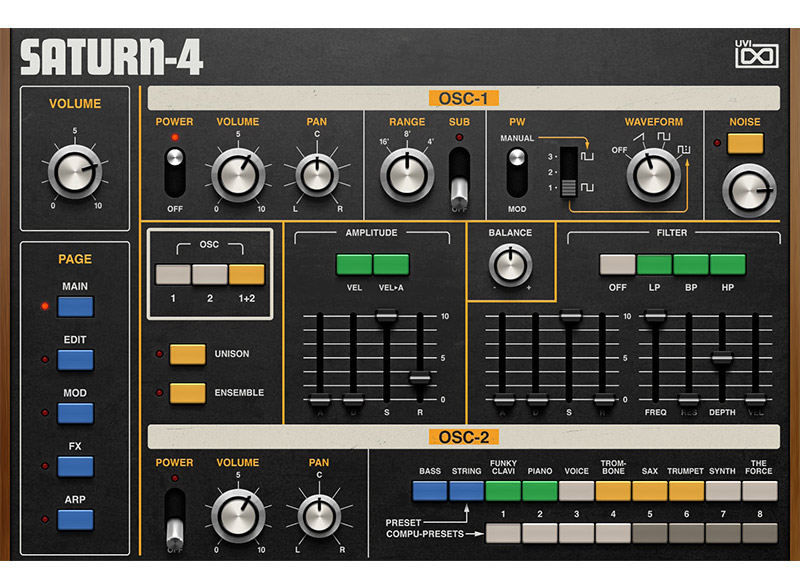Toggle the amplitude VEL>A button
This screenshot has width=800, height=588.
click(x=391, y=265)
